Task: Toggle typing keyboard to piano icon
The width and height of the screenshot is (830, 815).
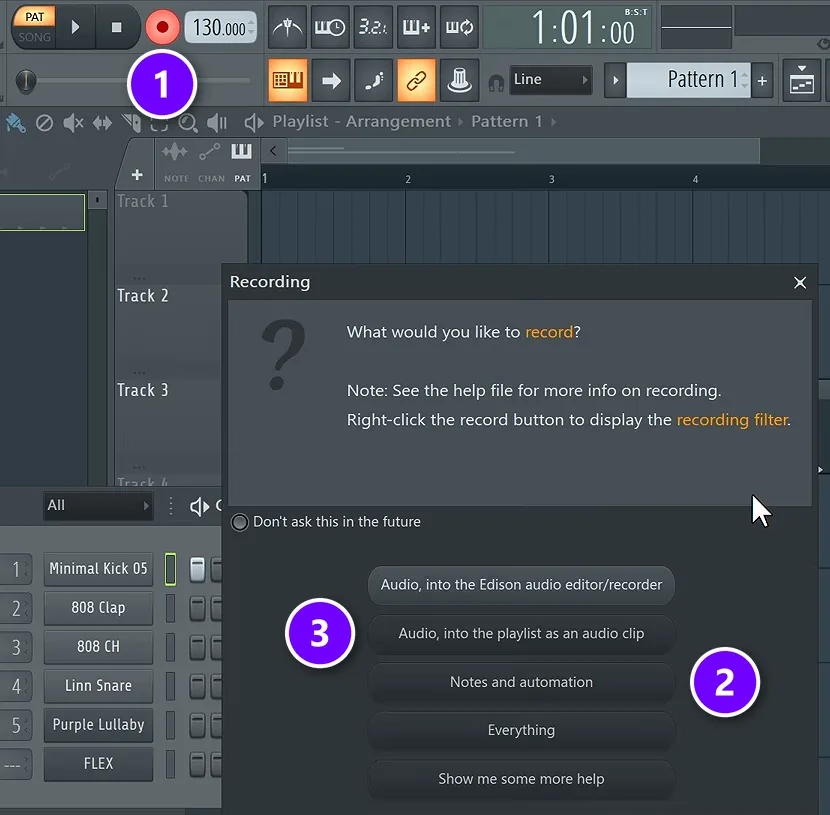Action: tap(287, 80)
